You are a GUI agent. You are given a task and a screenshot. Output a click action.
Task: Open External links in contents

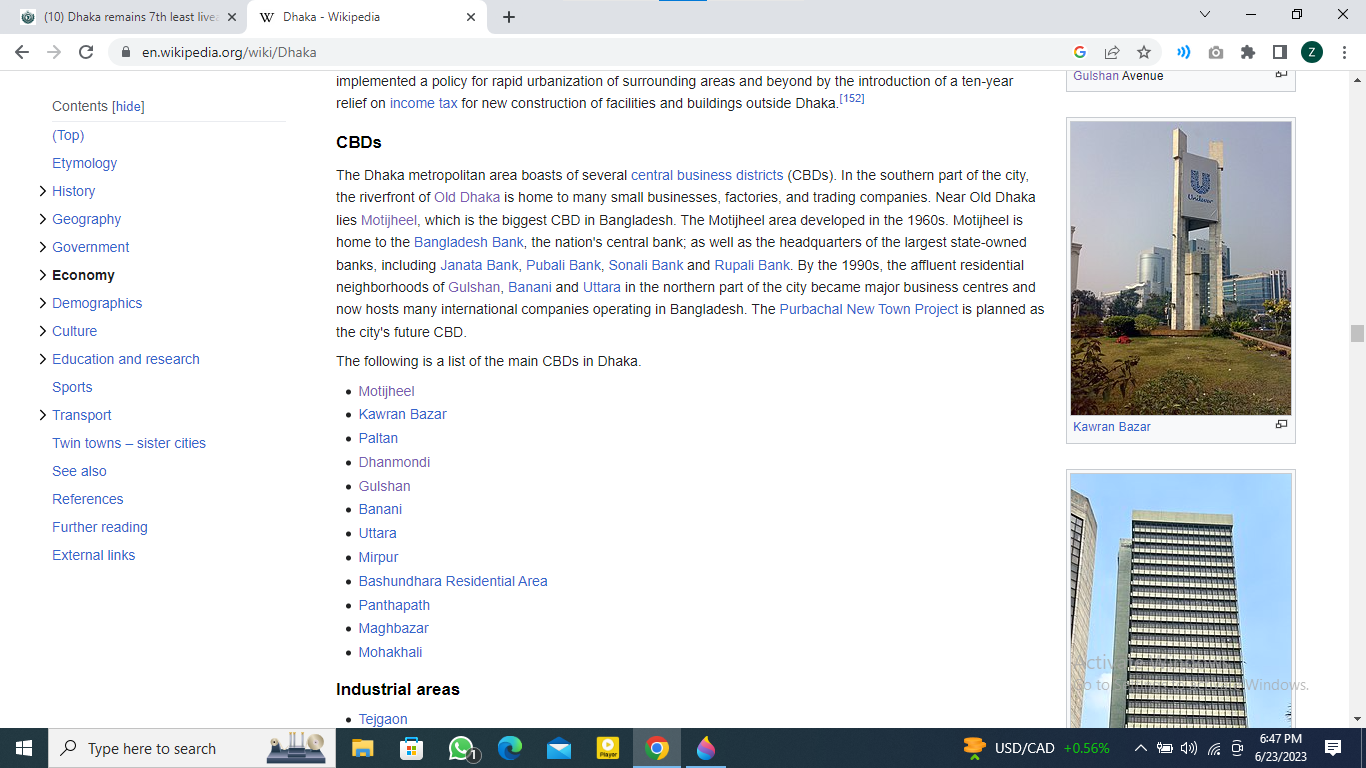(x=94, y=555)
